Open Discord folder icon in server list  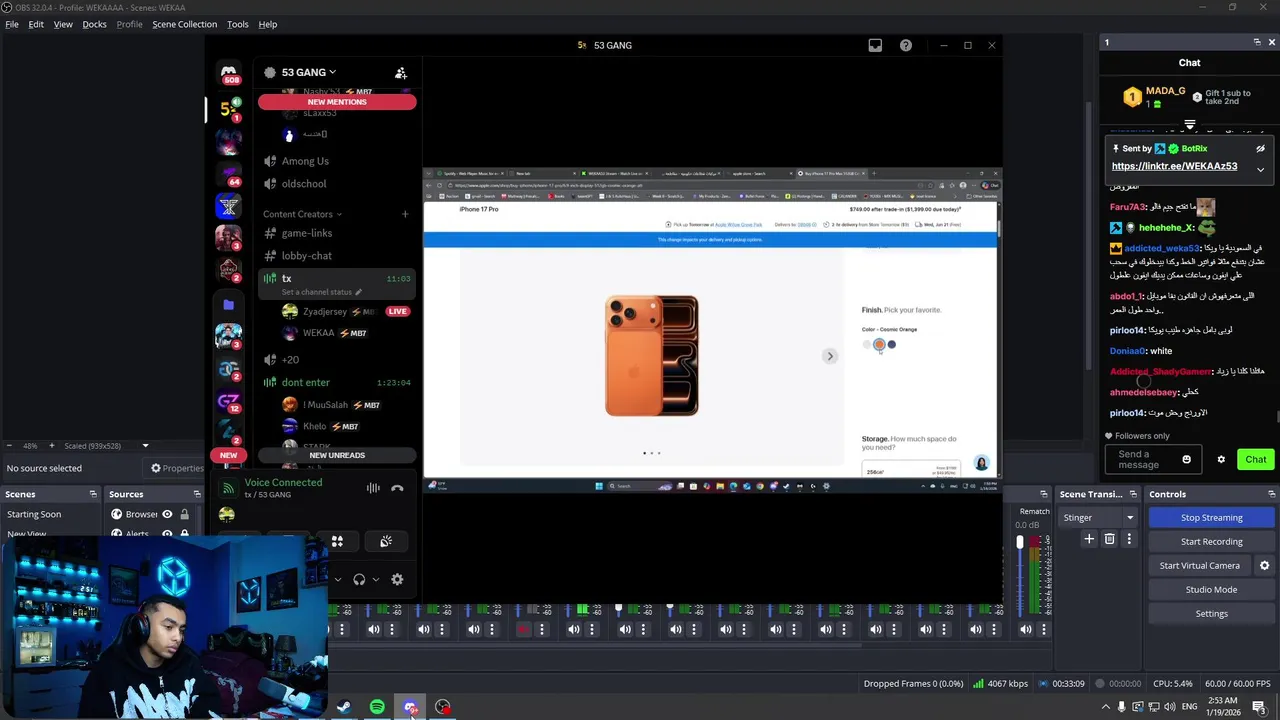click(x=229, y=304)
